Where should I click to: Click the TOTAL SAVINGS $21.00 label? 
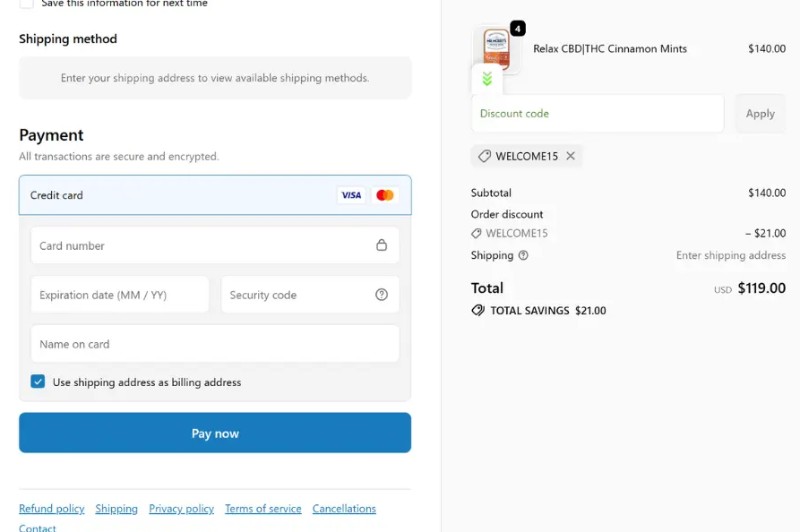pyautogui.click(x=548, y=310)
